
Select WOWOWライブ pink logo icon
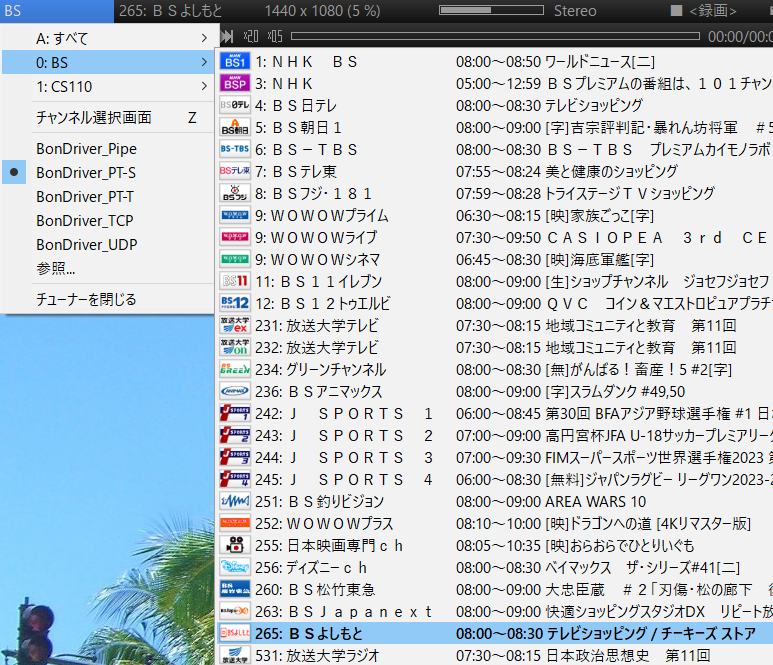tap(235, 238)
